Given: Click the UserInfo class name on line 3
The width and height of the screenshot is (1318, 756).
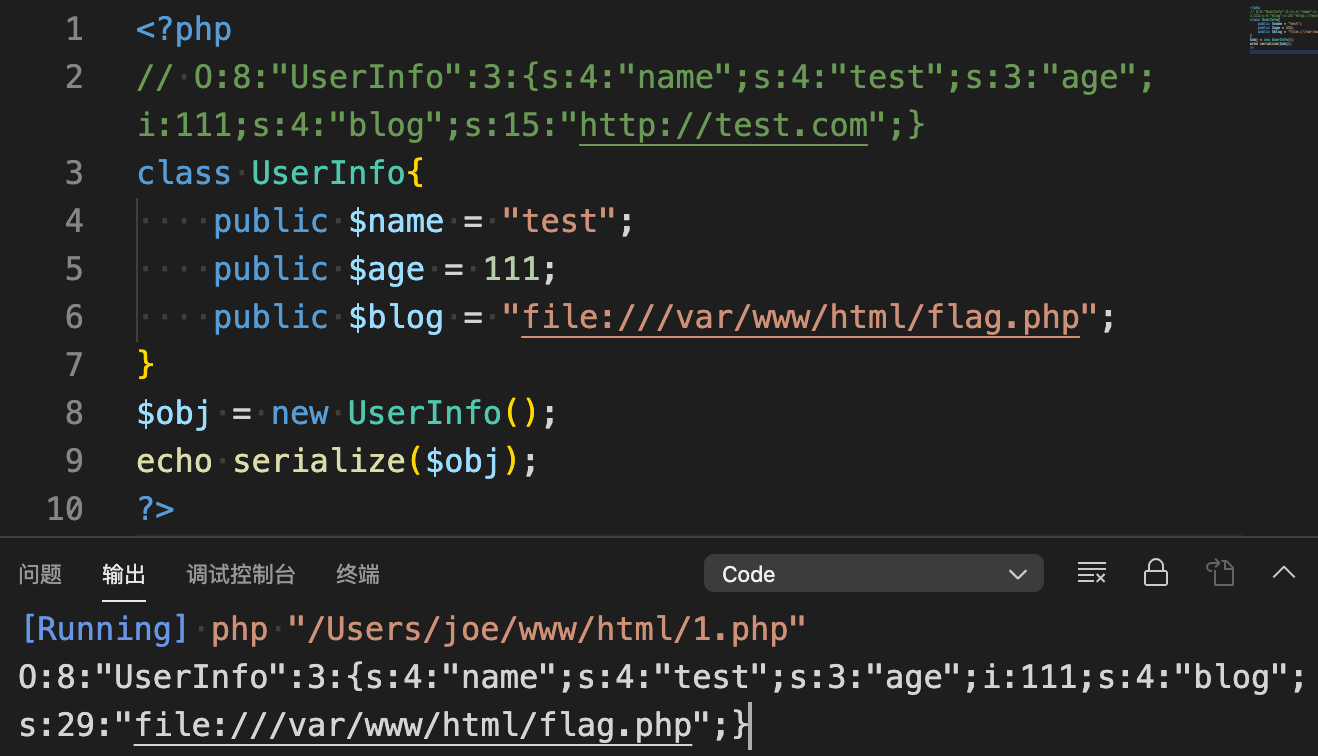Looking at the screenshot, I should click(x=329, y=173).
